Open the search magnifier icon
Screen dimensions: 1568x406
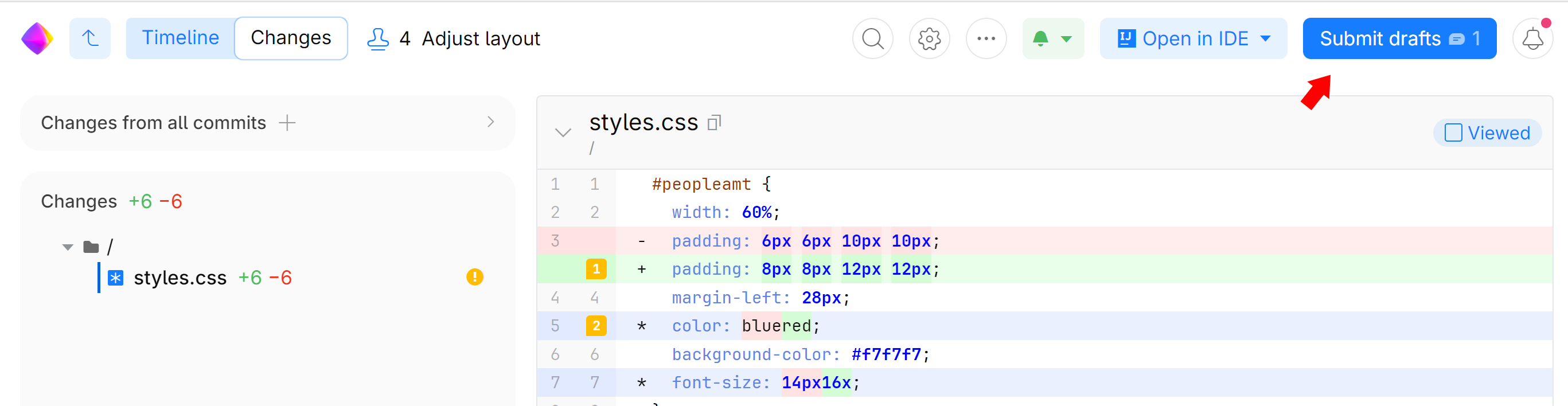coord(872,38)
